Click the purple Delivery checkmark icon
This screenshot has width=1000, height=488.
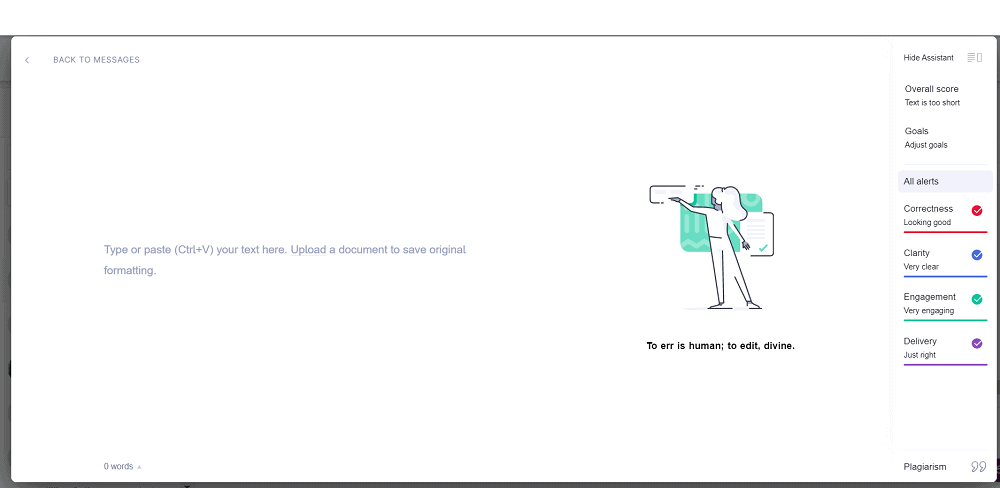pos(976,343)
